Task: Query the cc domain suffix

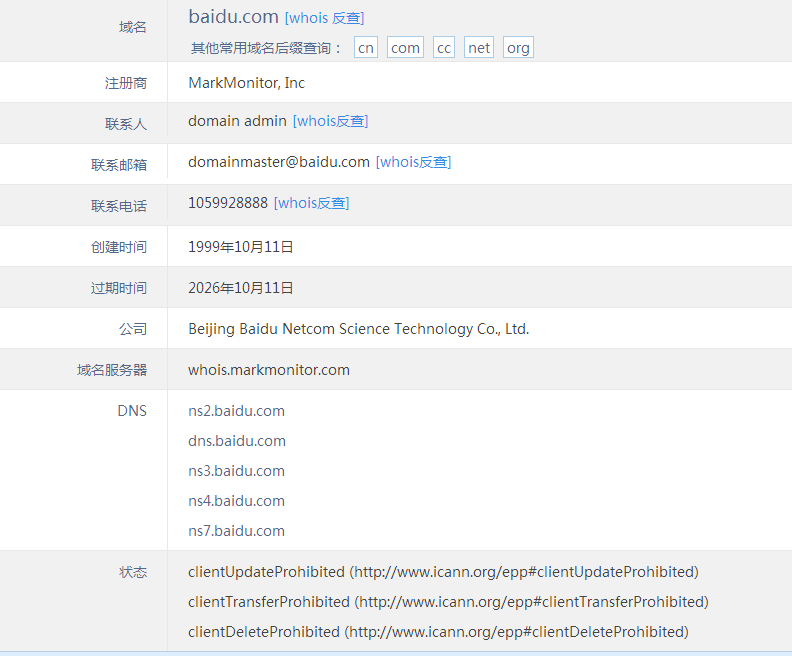Action: point(444,47)
